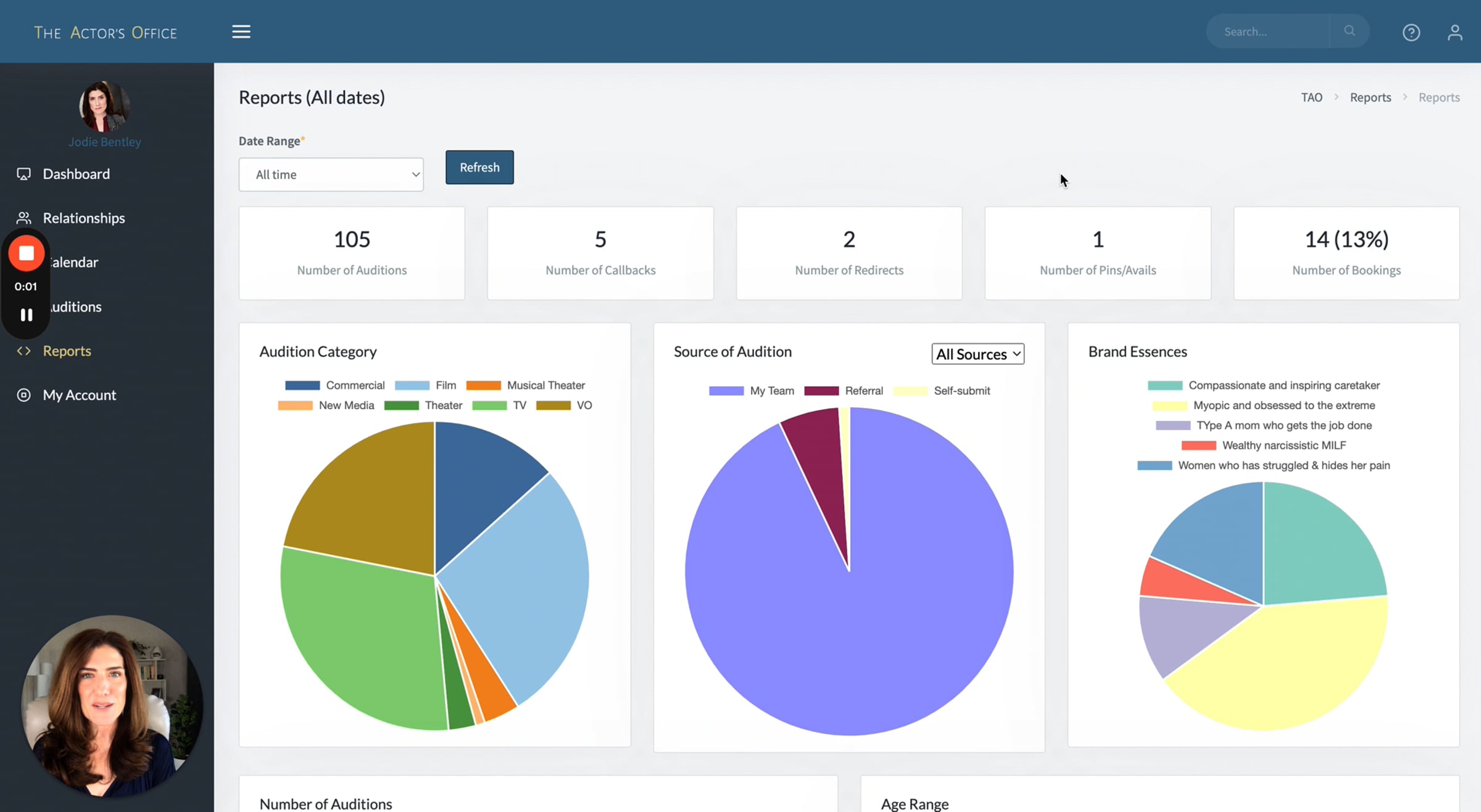1481x812 pixels.
Task: Click the Dashboard monitor icon
Action: point(23,174)
